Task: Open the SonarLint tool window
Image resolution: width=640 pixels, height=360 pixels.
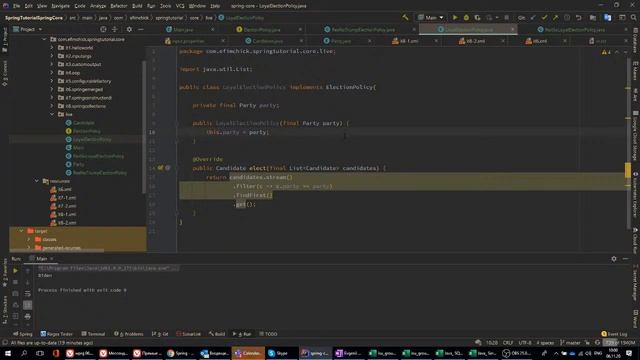Action: click(189, 334)
